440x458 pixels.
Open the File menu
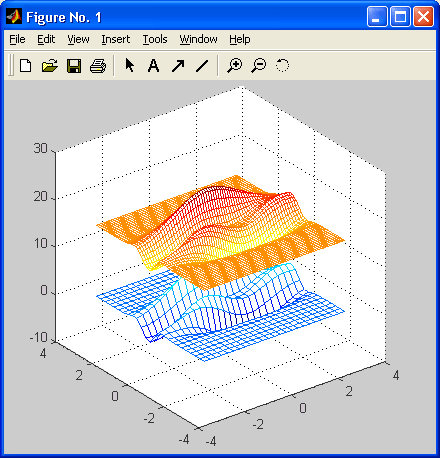(x=17, y=39)
